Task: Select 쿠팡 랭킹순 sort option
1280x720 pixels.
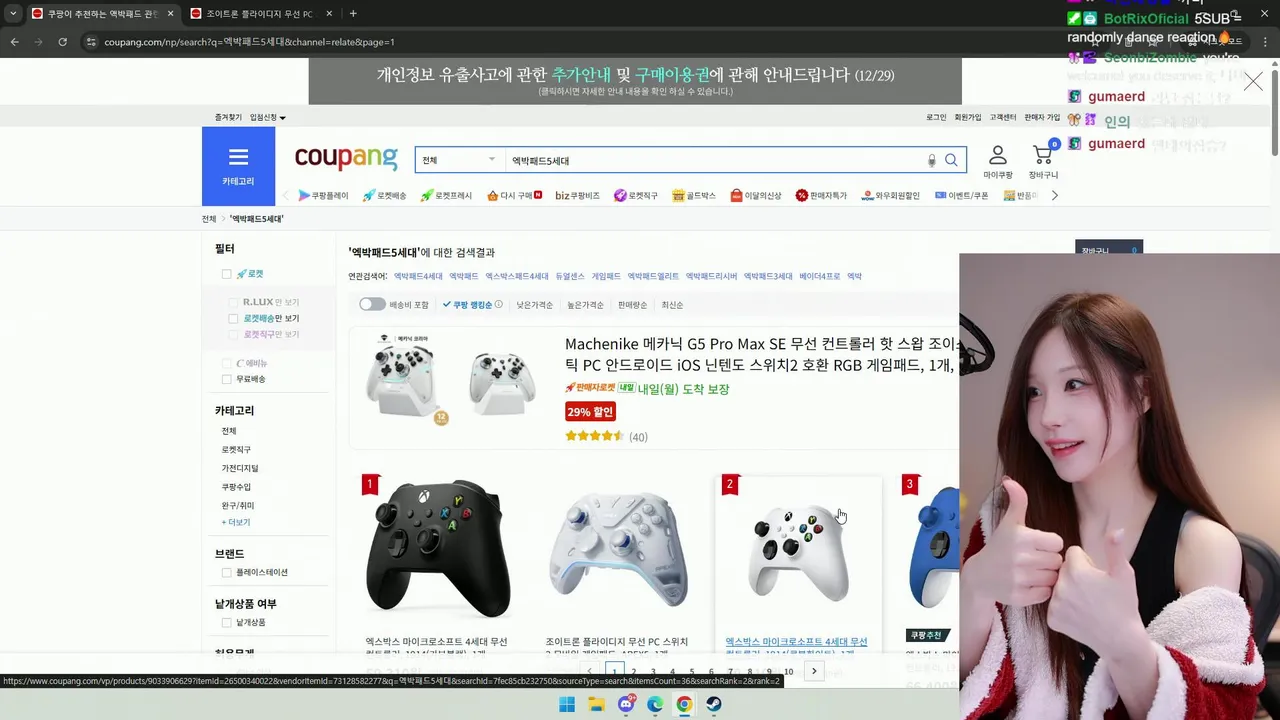Action: click(472, 305)
